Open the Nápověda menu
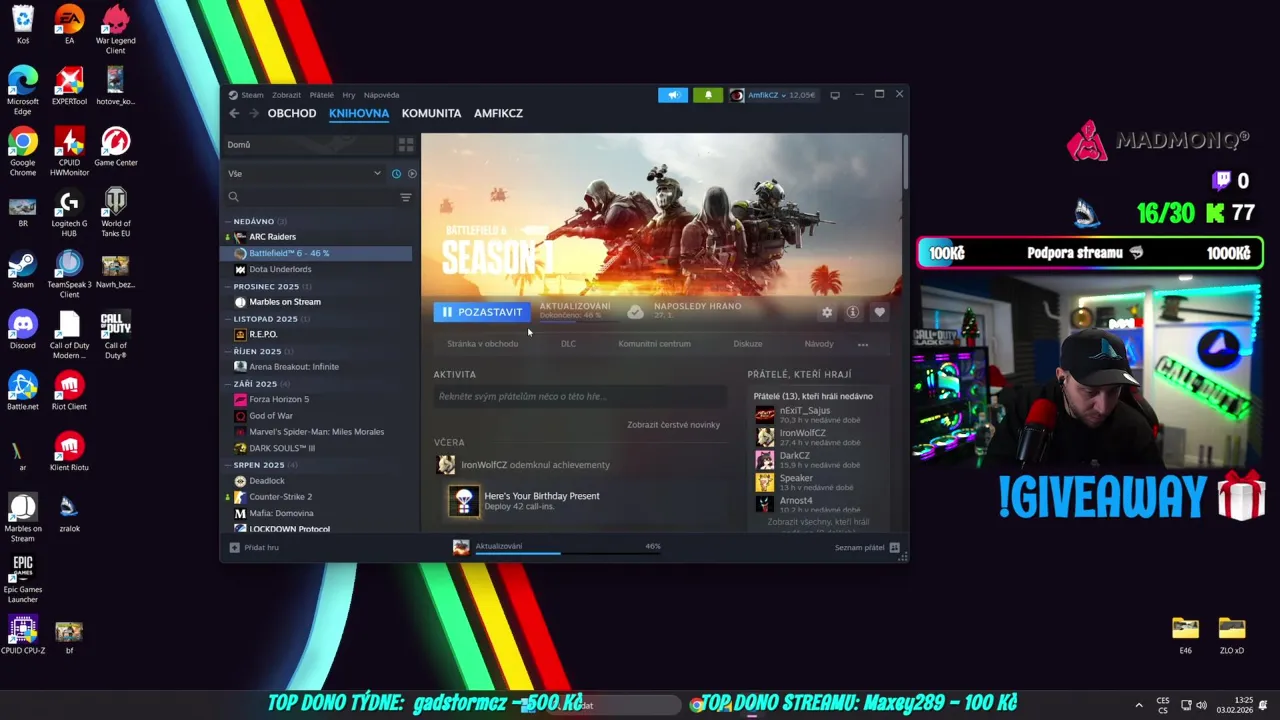The width and height of the screenshot is (1280, 720). (381, 95)
